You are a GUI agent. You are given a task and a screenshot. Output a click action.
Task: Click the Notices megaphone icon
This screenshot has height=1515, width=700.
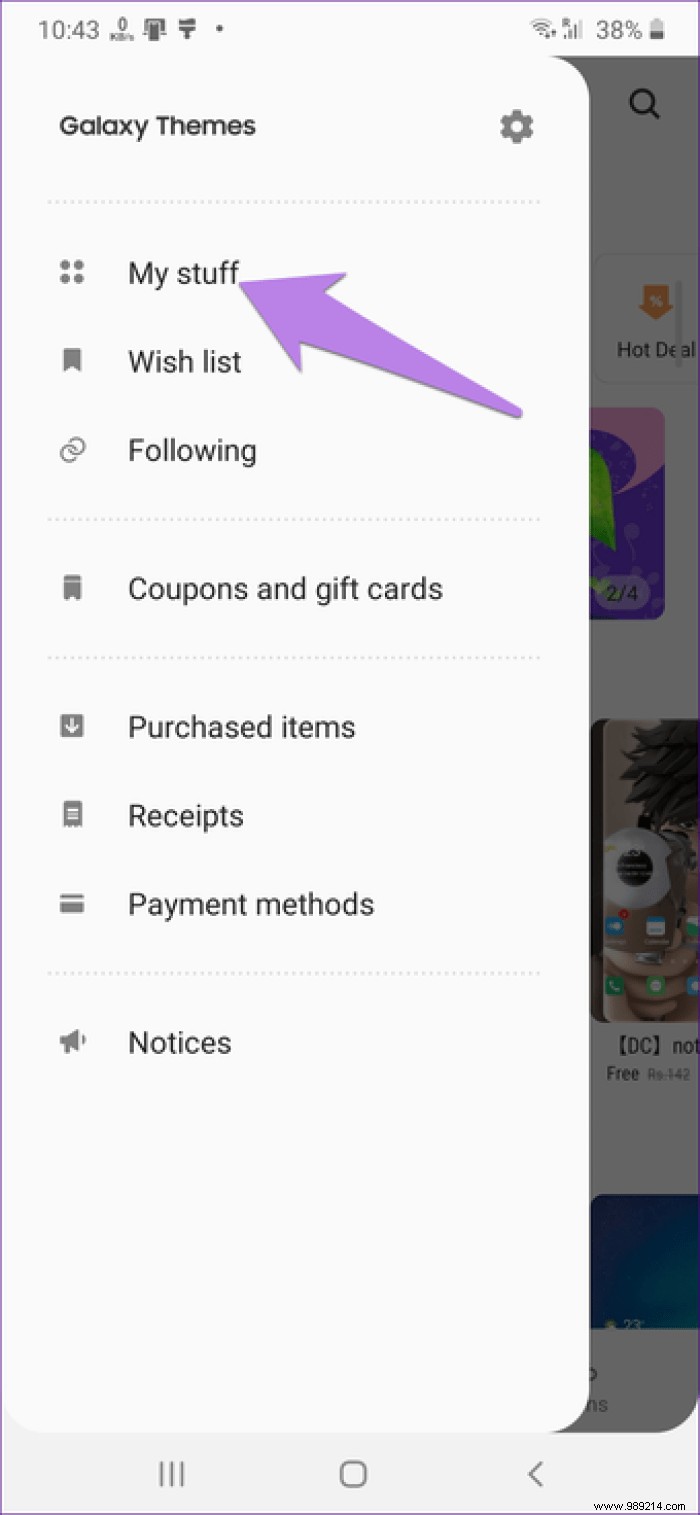pos(71,1041)
